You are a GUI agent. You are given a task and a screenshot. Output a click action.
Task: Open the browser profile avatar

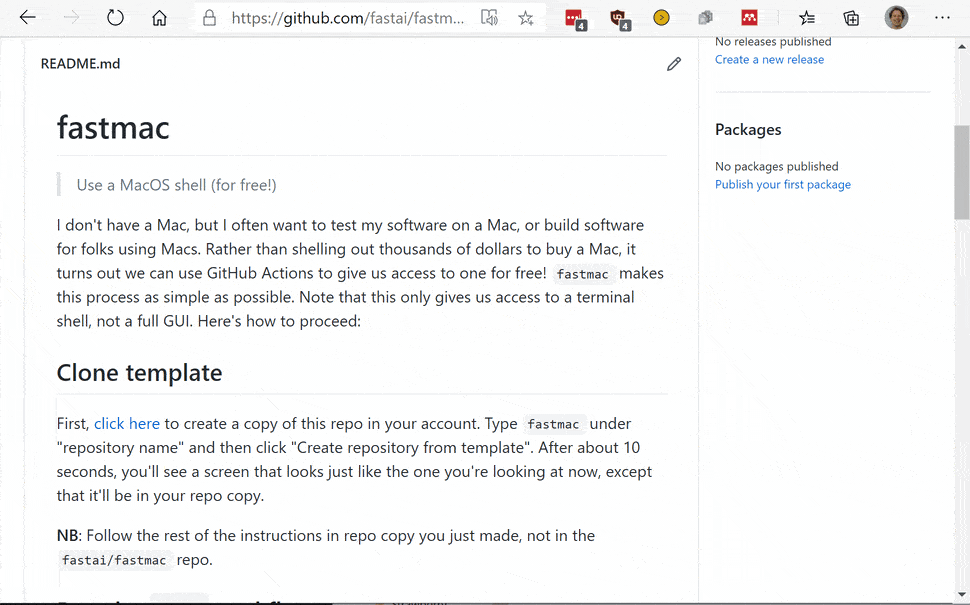[896, 18]
